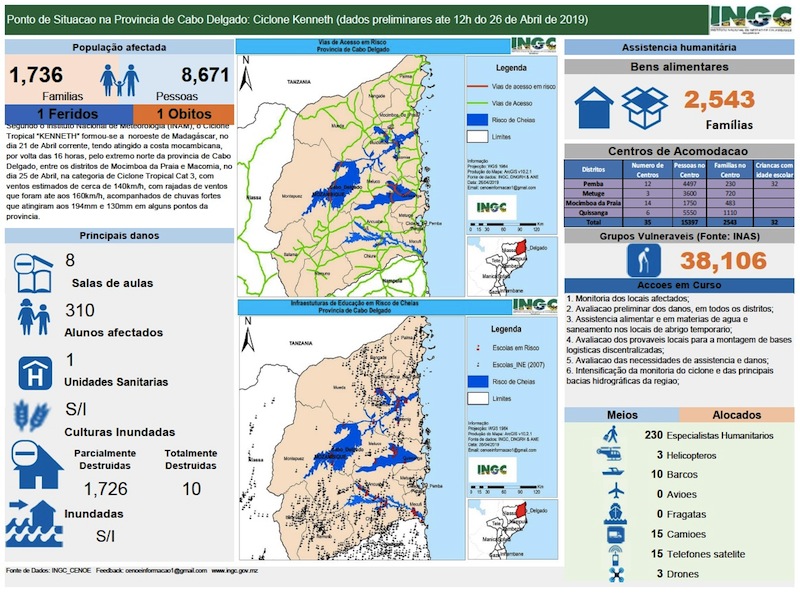Click the students icon next to Alunos afectados

click(33, 319)
